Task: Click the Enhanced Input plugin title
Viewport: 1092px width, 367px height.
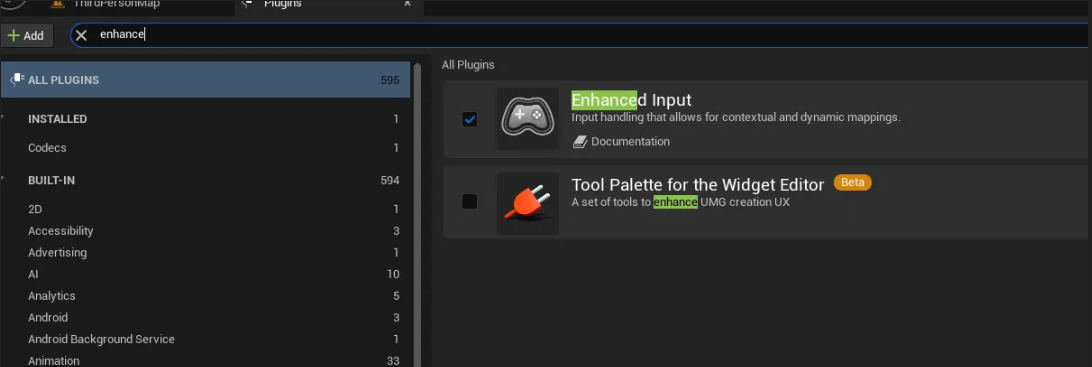Action: pos(632,100)
